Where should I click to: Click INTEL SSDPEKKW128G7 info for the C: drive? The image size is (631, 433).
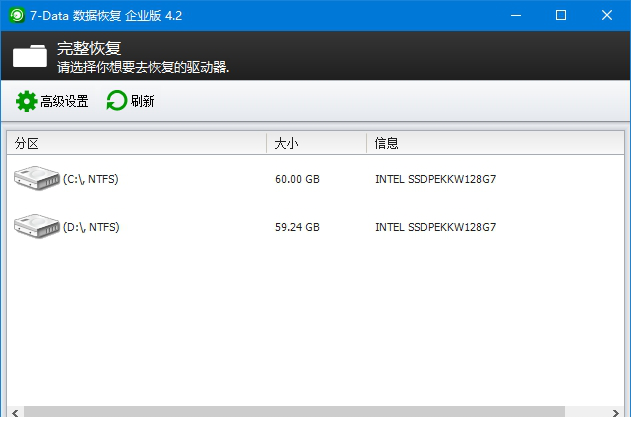(435, 179)
